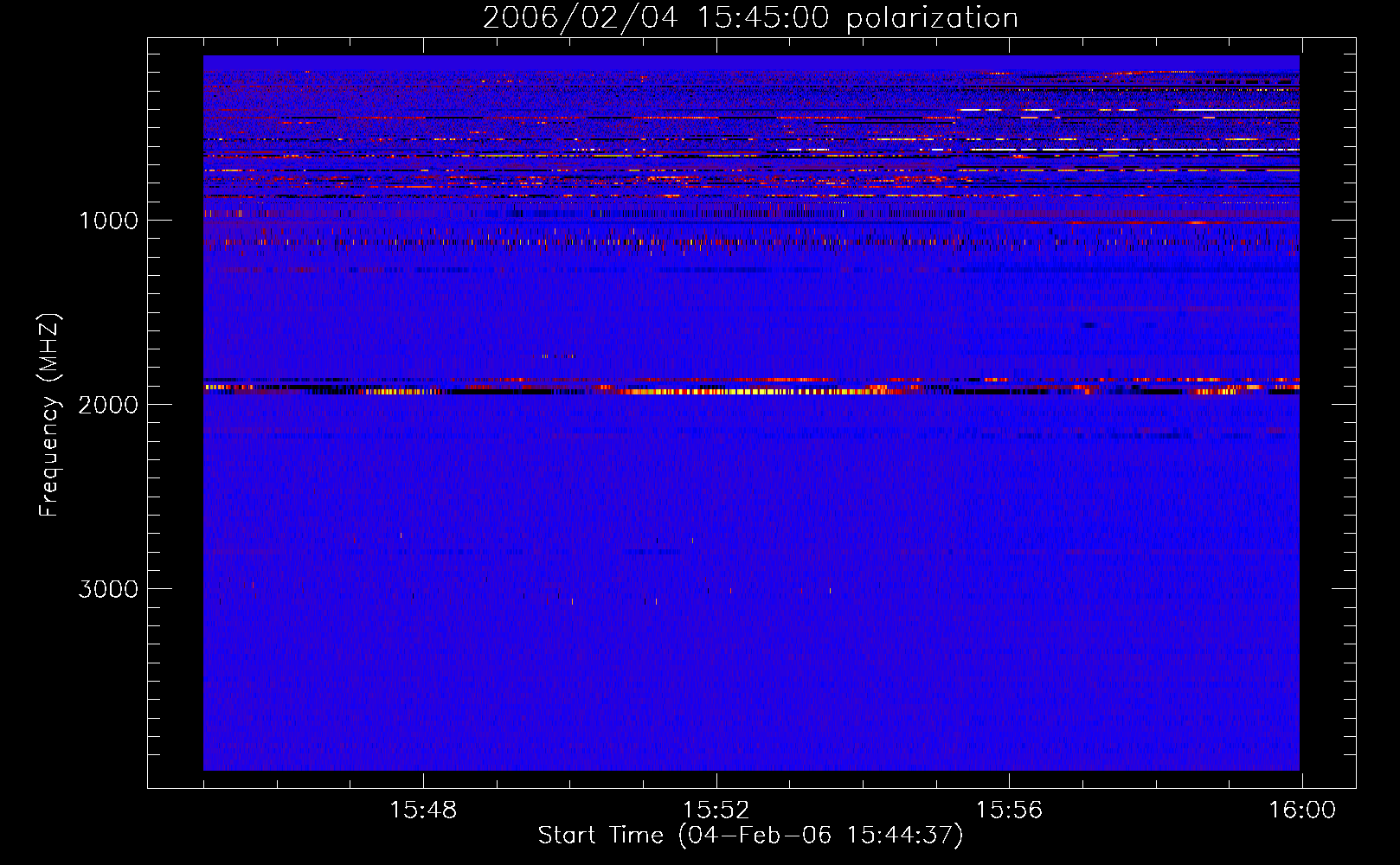The width and height of the screenshot is (1400, 865).
Task: Click the plot title '2006/02/04 15:45:00 polarization'
Action: [750, 18]
